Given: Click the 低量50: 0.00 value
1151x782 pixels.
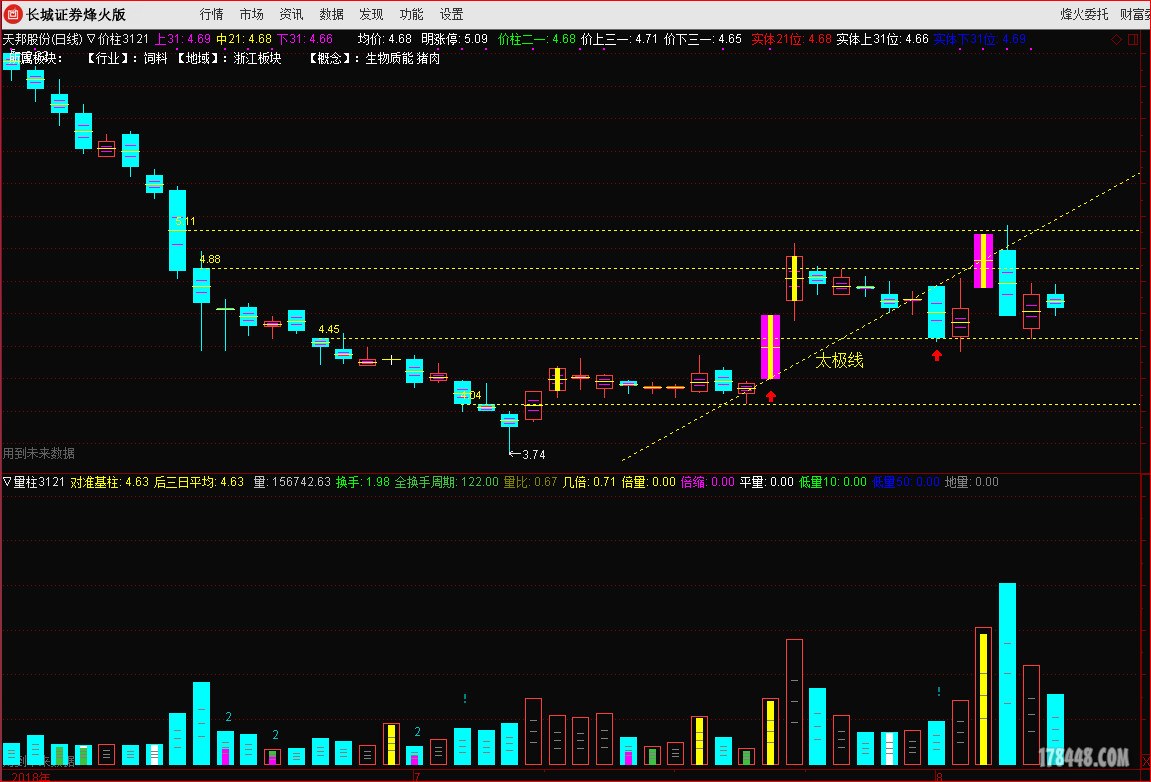Looking at the screenshot, I should (x=906, y=482).
